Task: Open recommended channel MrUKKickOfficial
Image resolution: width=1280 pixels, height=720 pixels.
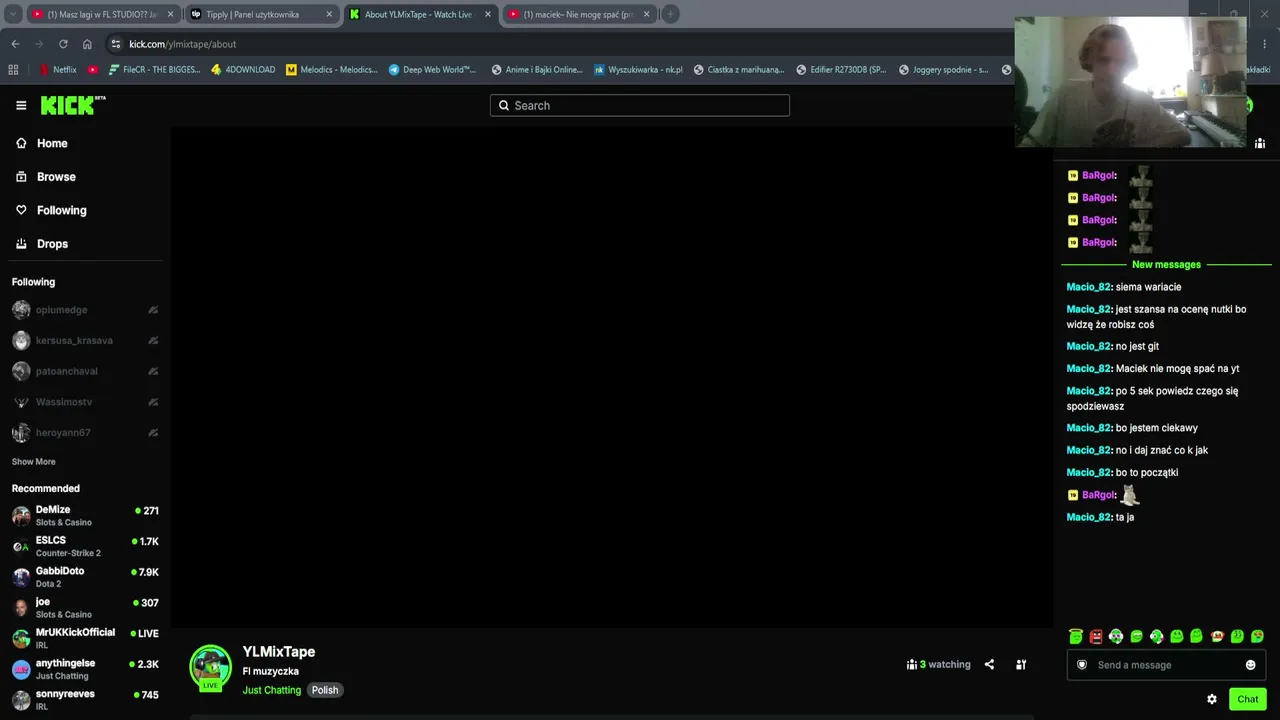Action: pyautogui.click(x=85, y=638)
